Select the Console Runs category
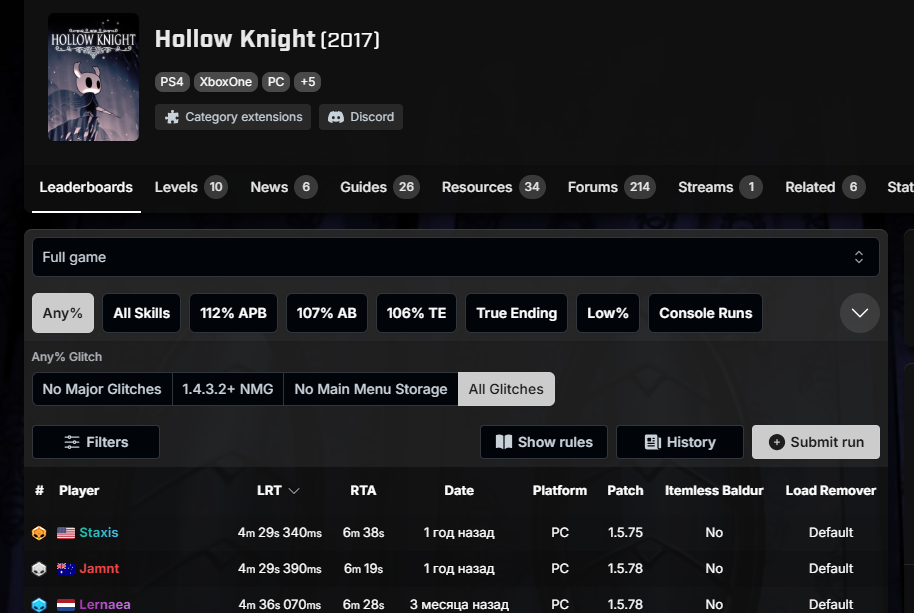The height and width of the screenshot is (613, 914). pos(705,313)
